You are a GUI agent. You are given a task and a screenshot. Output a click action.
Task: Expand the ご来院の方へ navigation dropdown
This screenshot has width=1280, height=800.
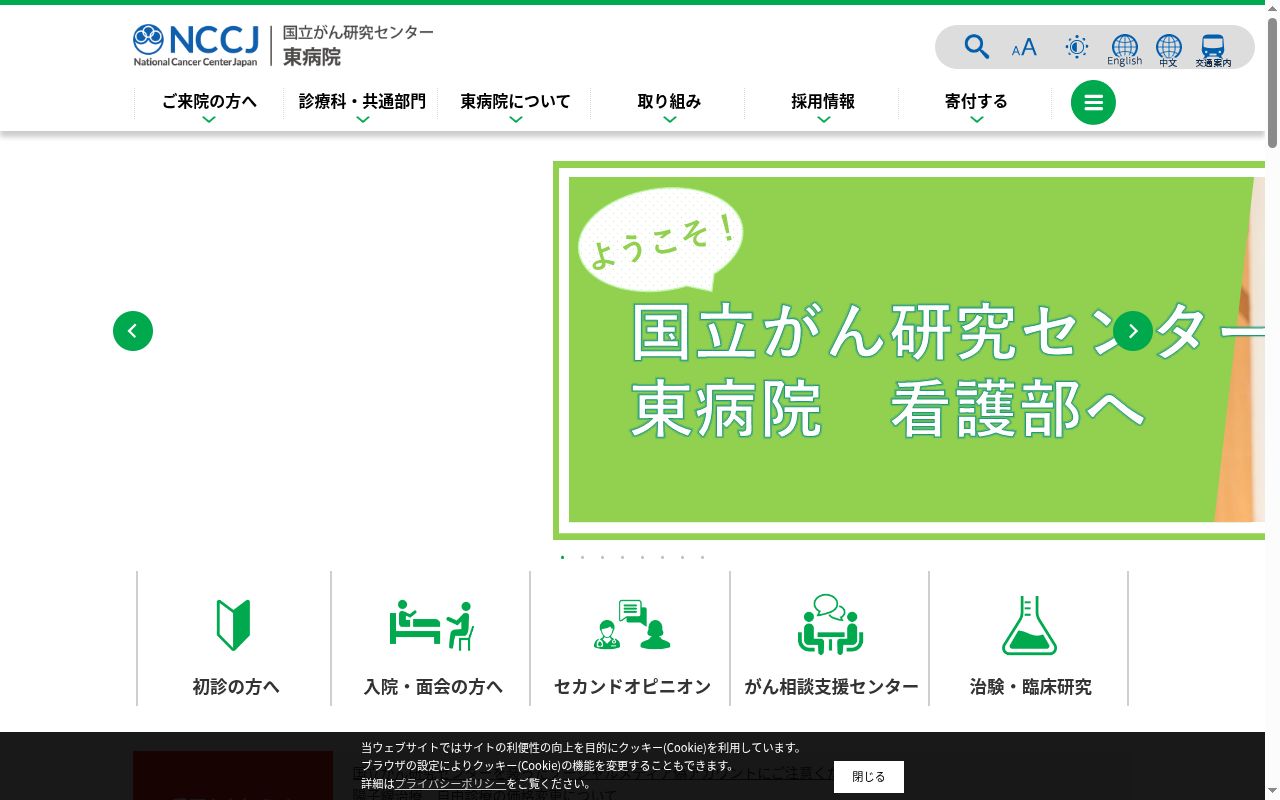click(209, 104)
